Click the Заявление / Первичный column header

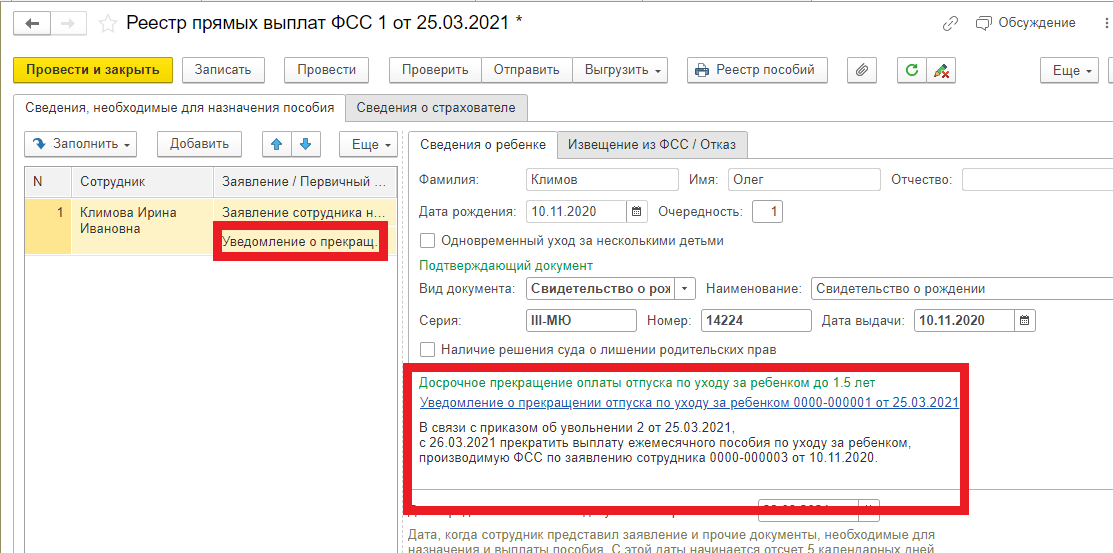(x=305, y=182)
